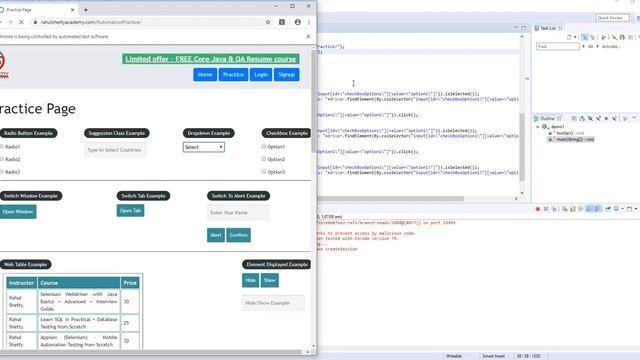Viewport: 640px width, 360px height.
Task: Click the Open Tab button
Action: click(x=131, y=211)
